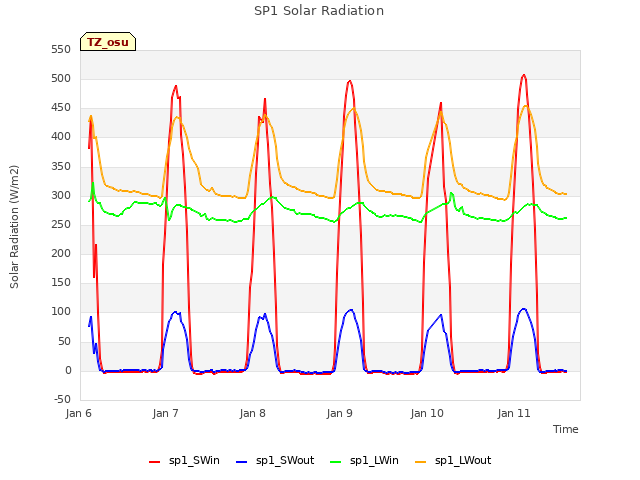Click the sp1_LWout legend label
The image size is (640, 480).
[x=463, y=460]
